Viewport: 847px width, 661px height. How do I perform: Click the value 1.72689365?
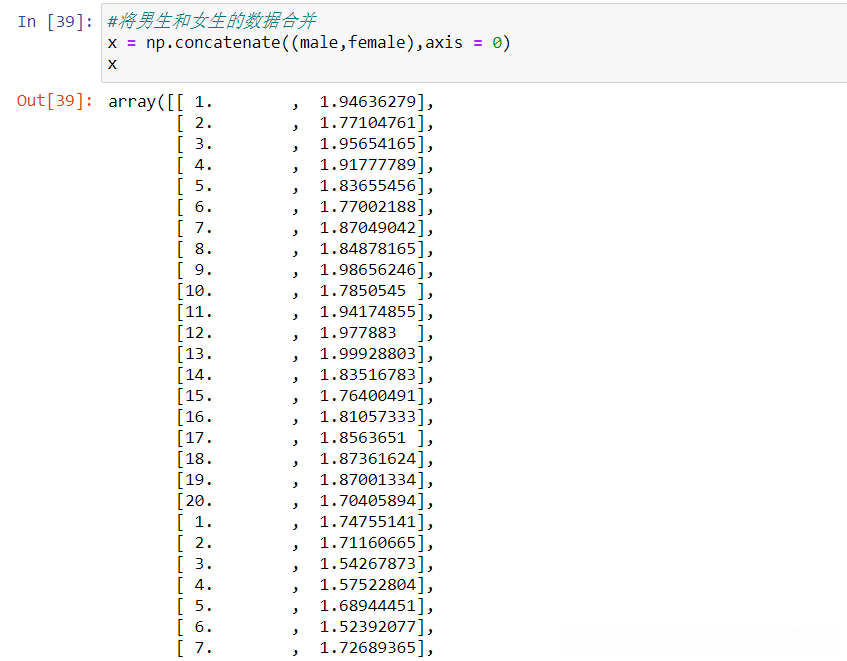pyautogui.click(x=368, y=648)
